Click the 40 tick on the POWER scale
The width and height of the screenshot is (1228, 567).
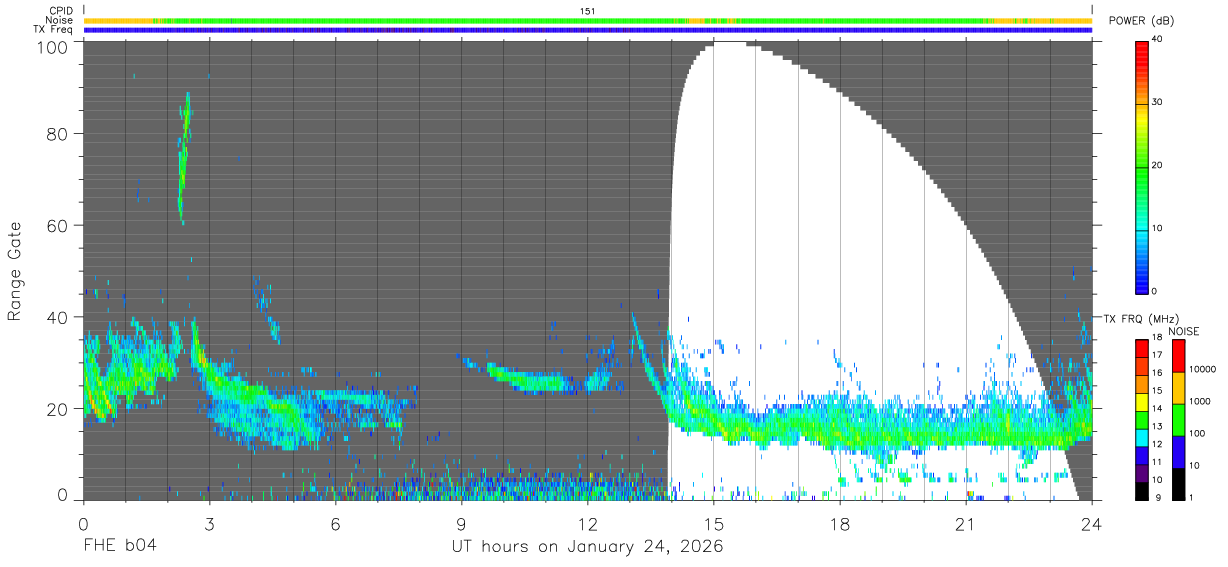point(1159,39)
